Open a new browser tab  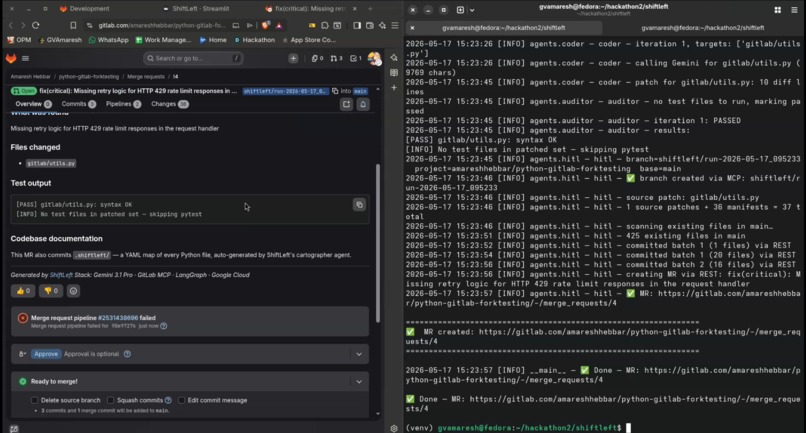pos(370,9)
